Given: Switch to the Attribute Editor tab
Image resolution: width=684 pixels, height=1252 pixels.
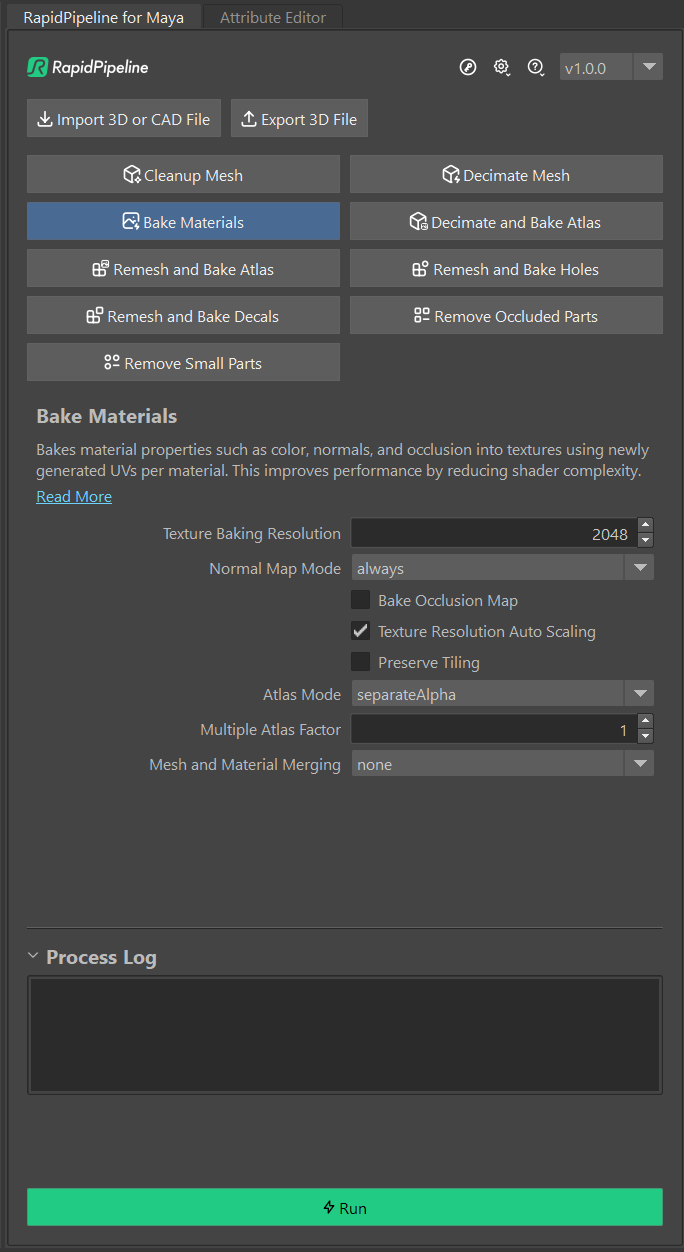Looking at the screenshot, I should (272, 16).
